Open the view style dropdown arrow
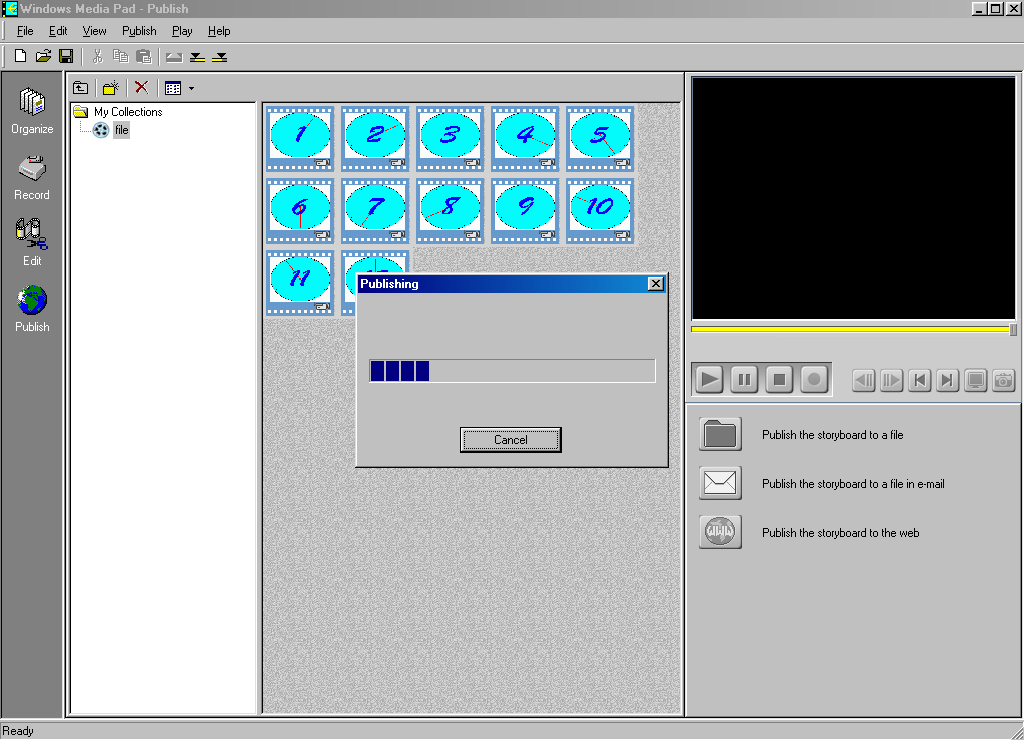The height and width of the screenshot is (740, 1024). [191, 88]
